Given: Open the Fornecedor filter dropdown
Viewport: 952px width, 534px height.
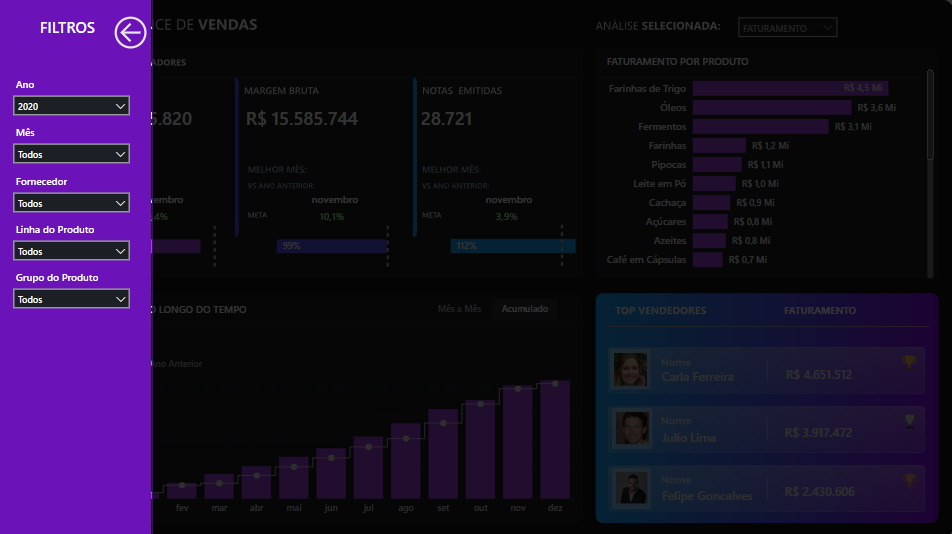Looking at the screenshot, I should [72, 203].
